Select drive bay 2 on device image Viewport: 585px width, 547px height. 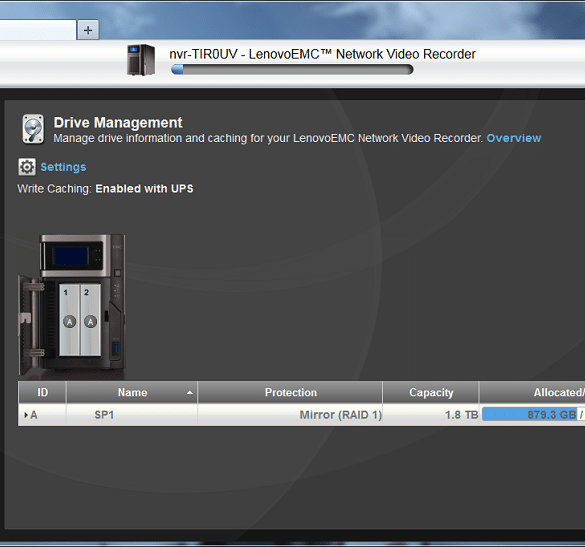coord(90,319)
